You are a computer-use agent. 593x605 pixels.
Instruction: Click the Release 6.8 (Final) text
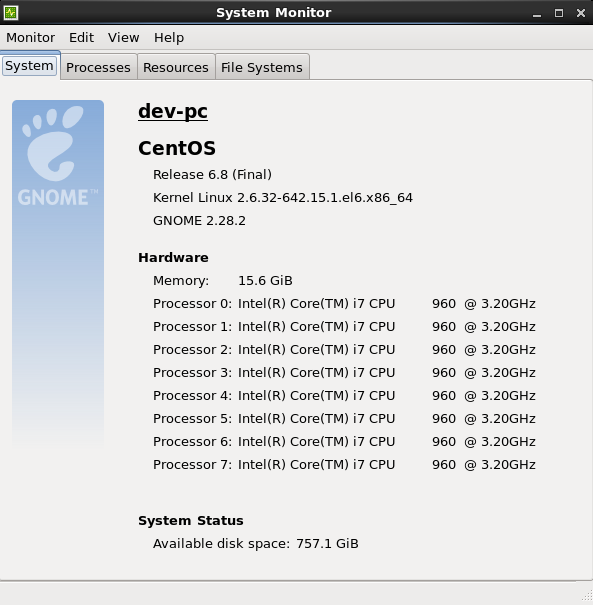(x=212, y=175)
